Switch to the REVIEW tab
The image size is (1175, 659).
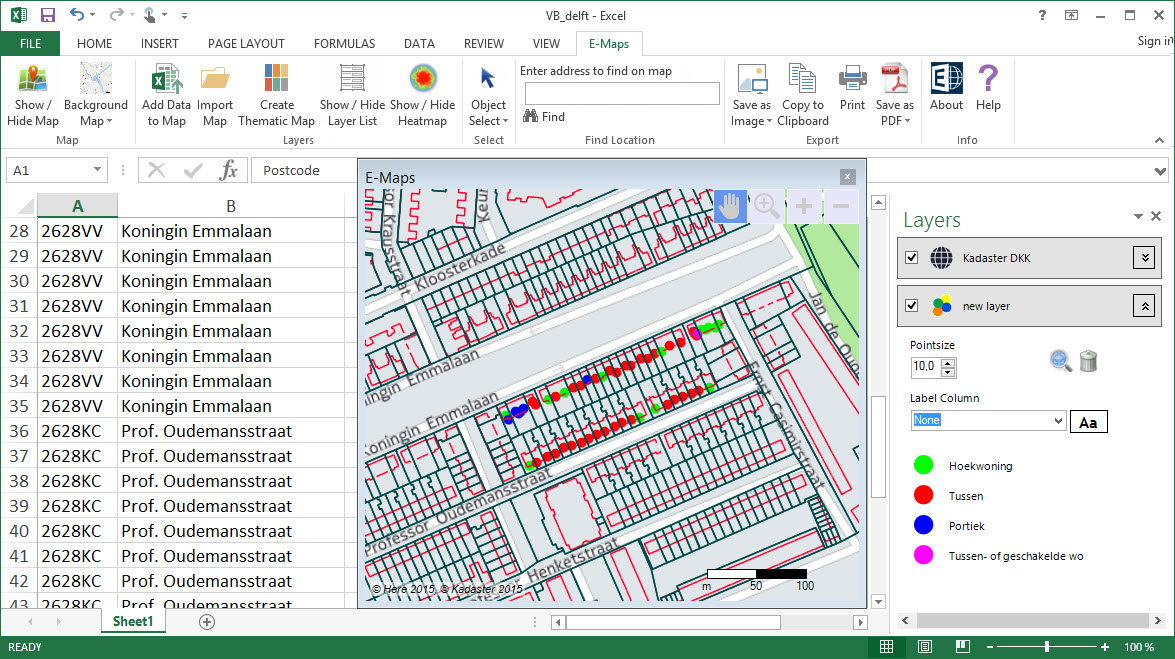coord(483,43)
